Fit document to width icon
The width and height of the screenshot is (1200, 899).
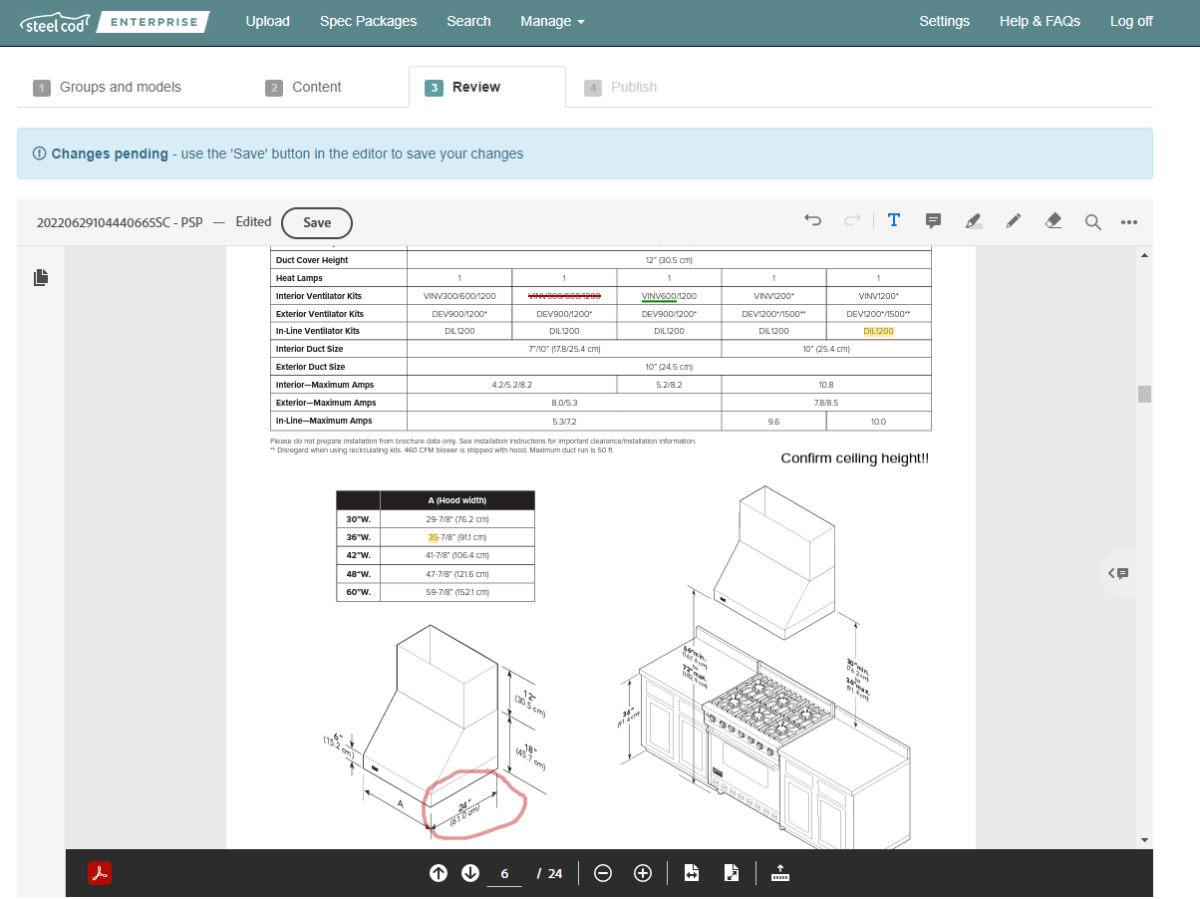[691, 873]
